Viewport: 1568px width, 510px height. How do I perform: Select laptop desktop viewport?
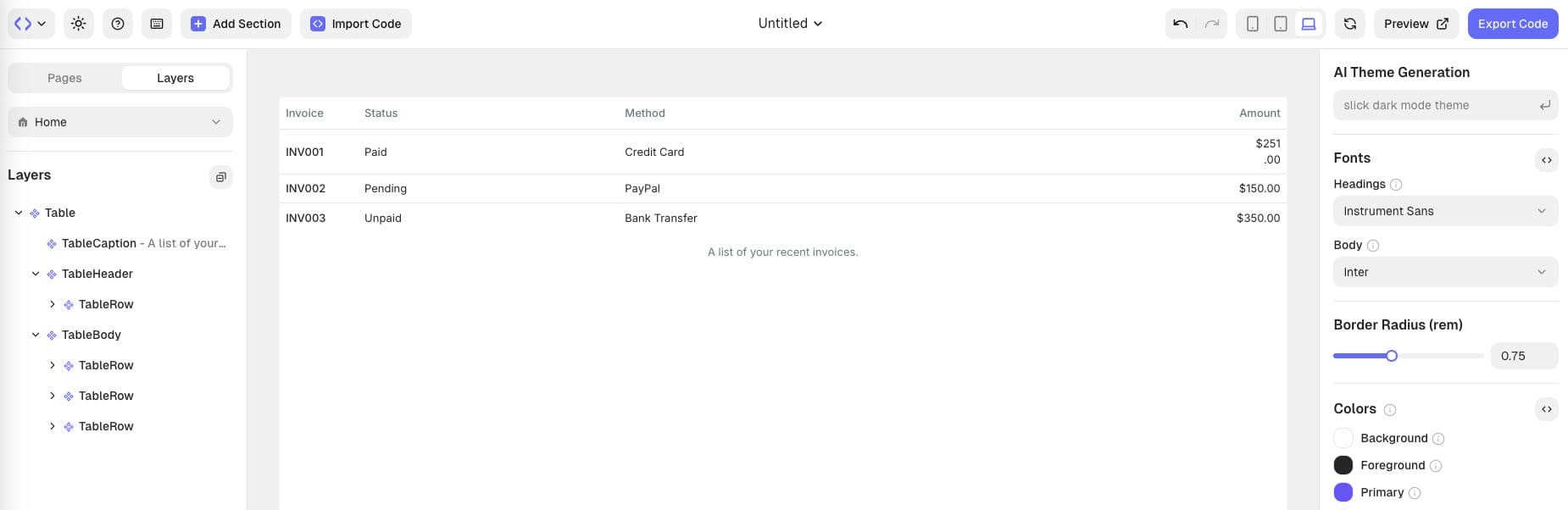1309,24
